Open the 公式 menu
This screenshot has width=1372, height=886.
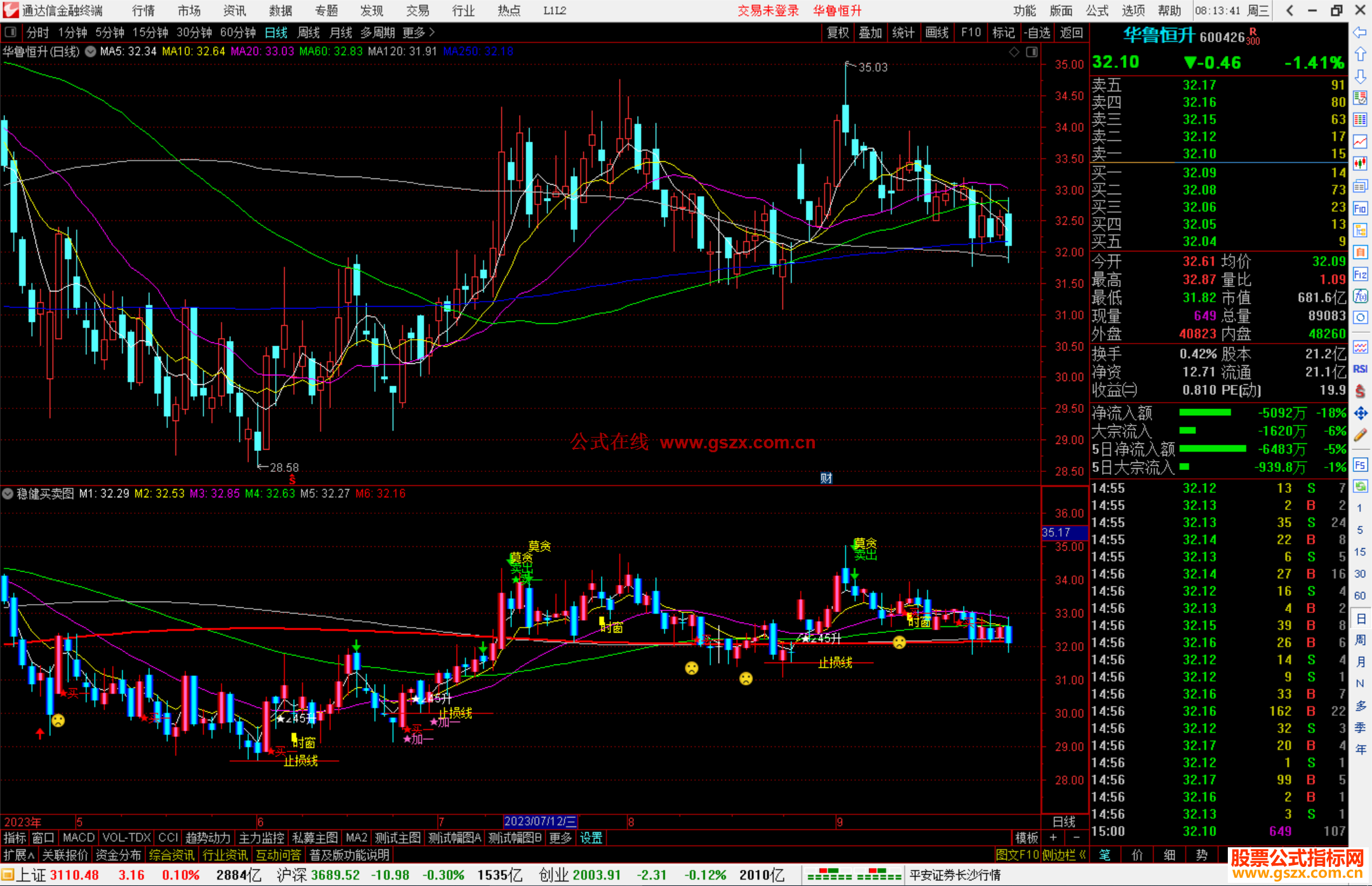(x=1097, y=11)
